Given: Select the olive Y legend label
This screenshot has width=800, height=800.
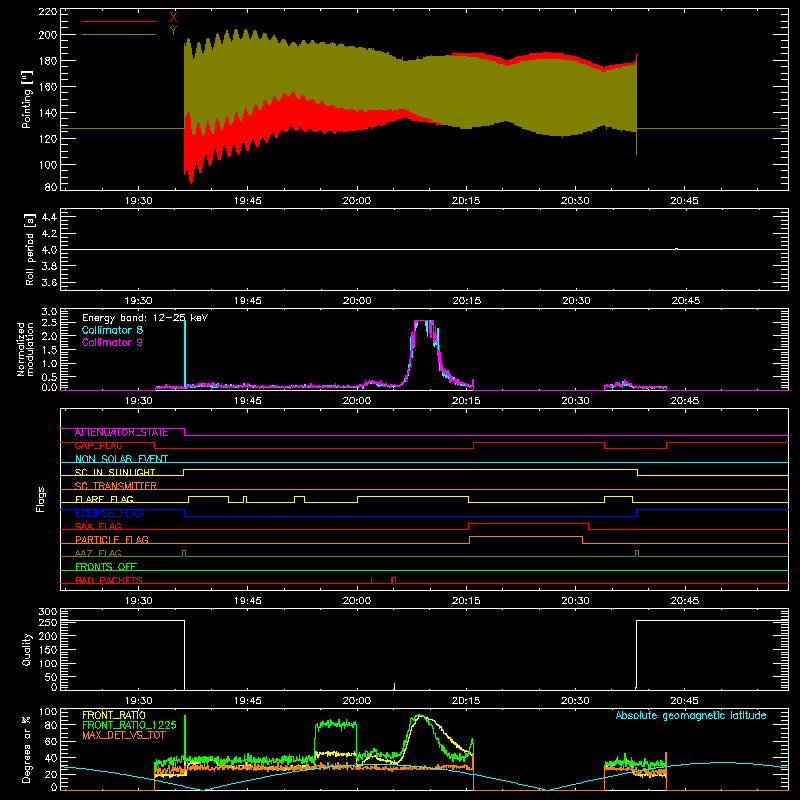Looking at the screenshot, I should coord(173,30).
